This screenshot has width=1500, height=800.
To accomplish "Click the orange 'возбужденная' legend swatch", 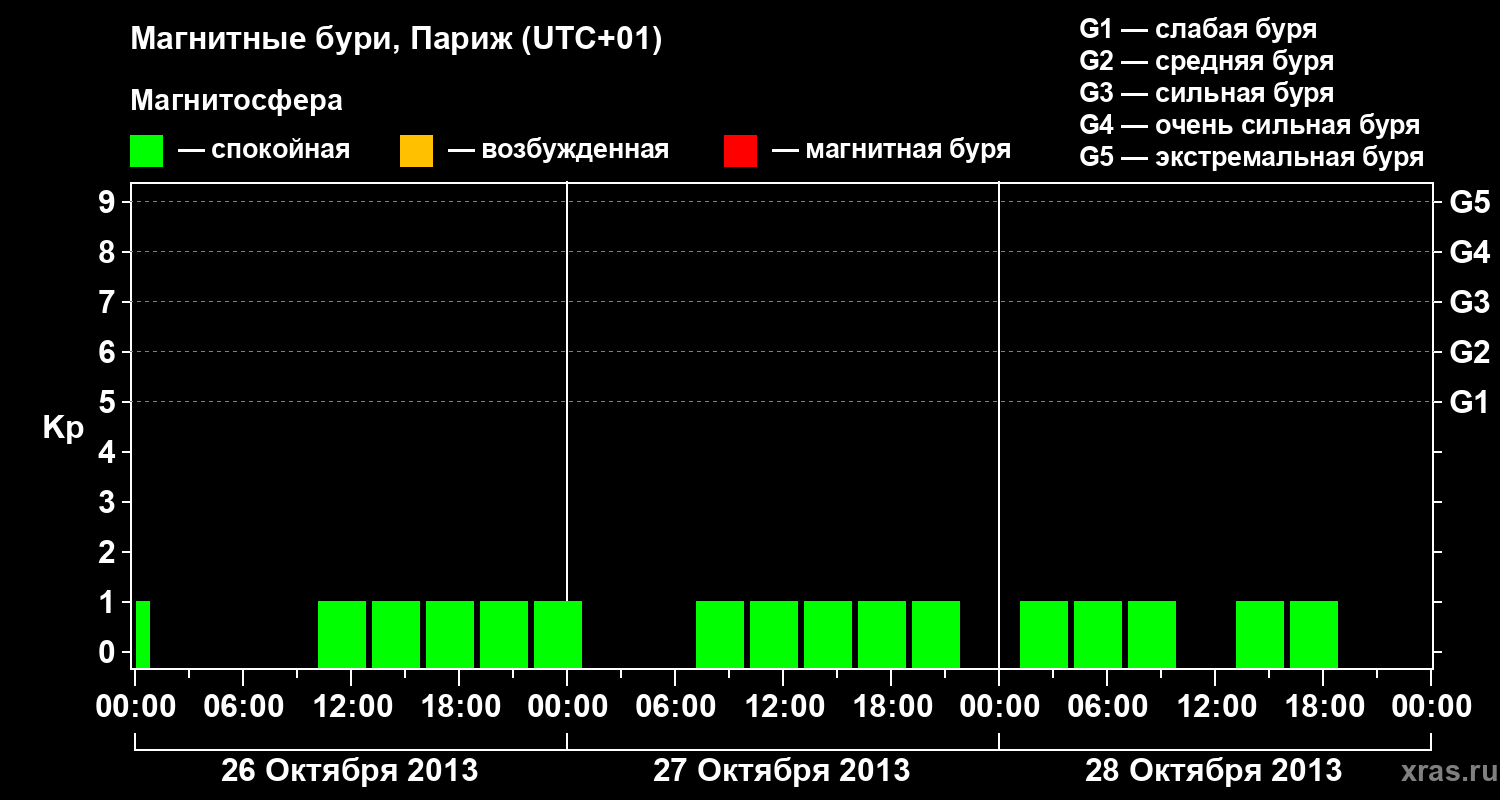I will [416, 151].
